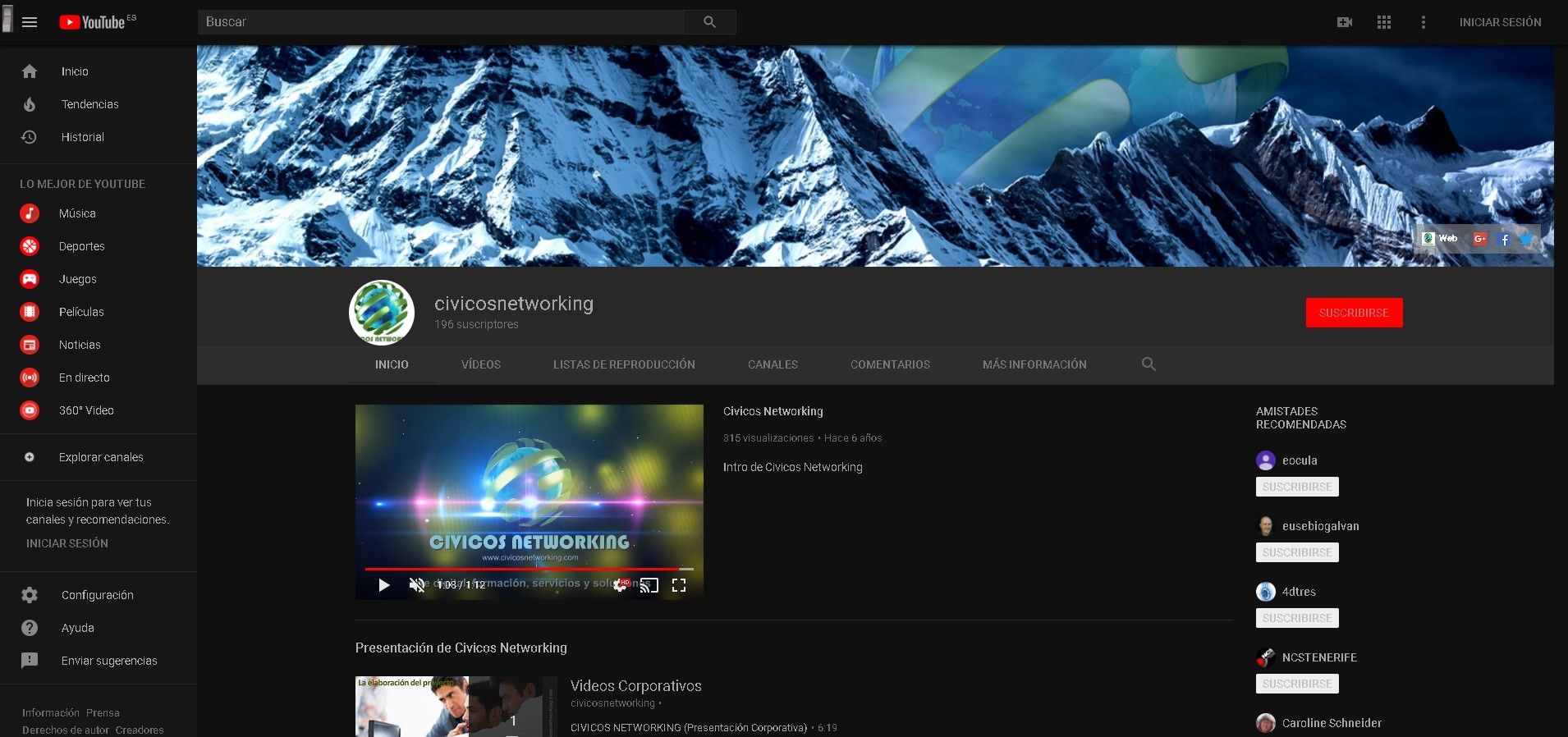Open the Derechos de autor footer link
Viewport: 1568px width, 737px height.
(66, 730)
